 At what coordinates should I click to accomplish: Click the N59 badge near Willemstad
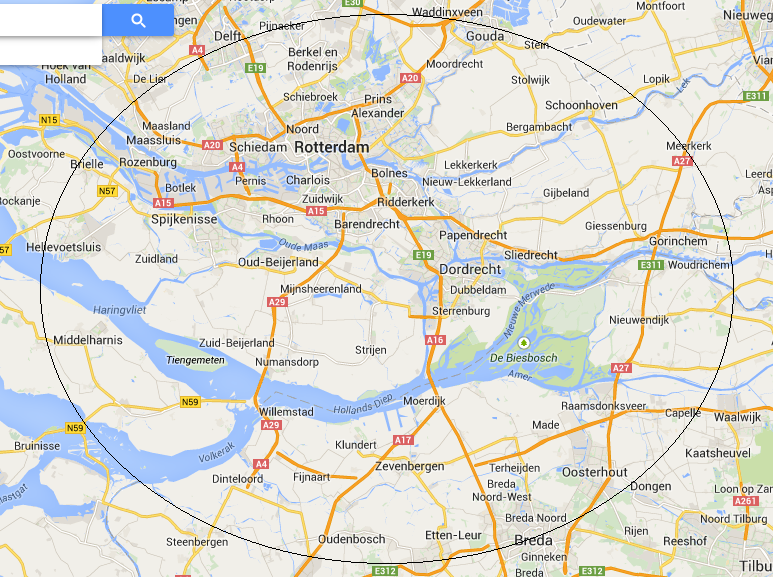tap(190, 402)
